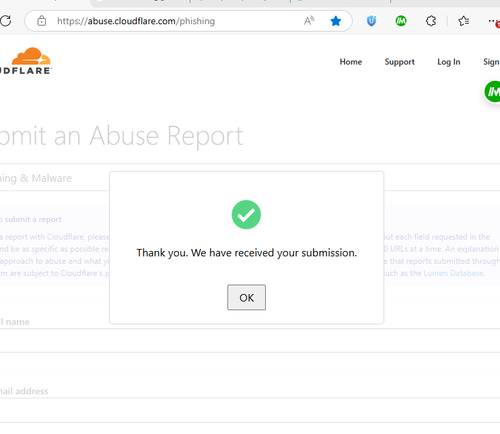The image size is (500, 434).
Task: Open the Support navigation link
Action: (399, 62)
